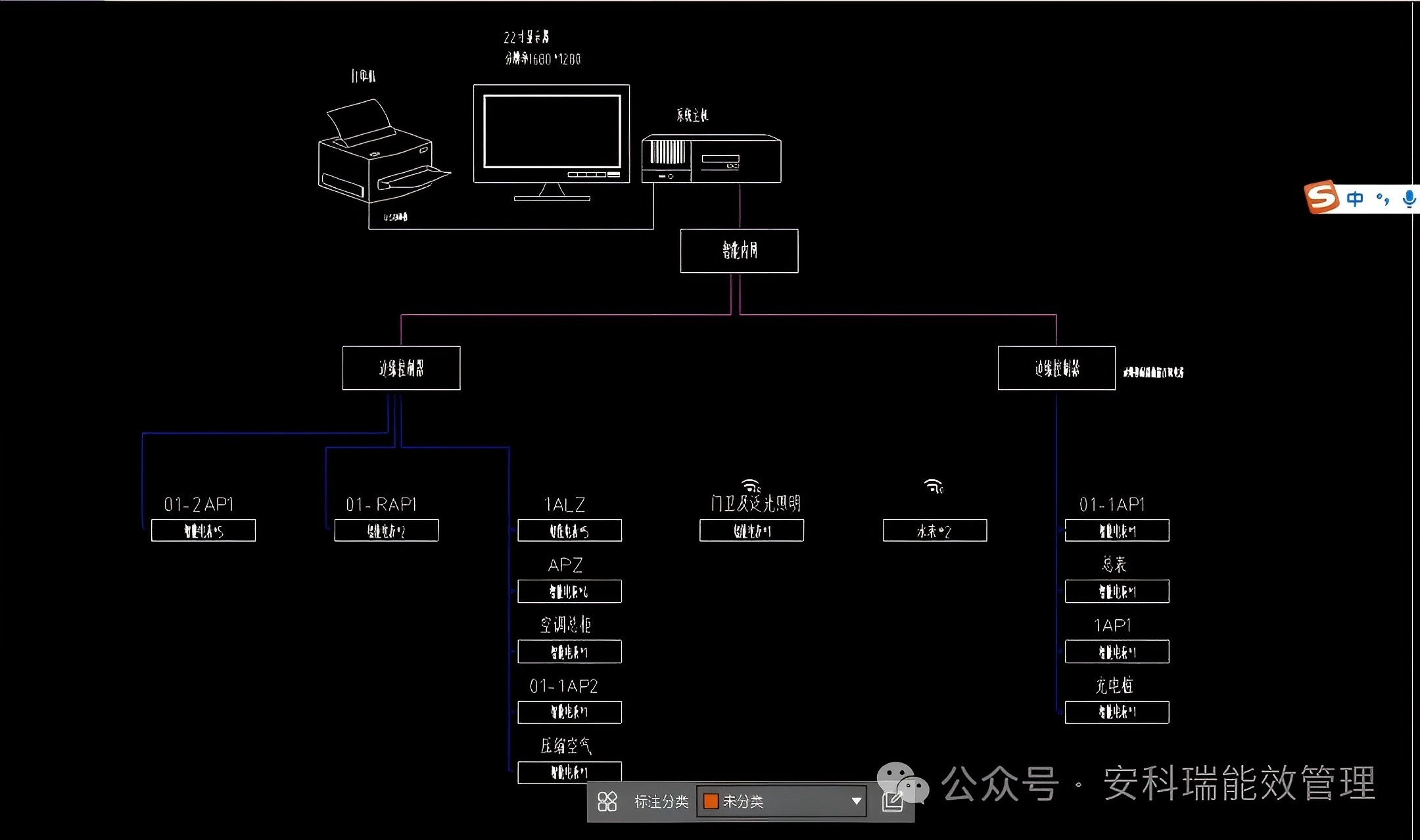The image size is (1420, 840).
Task: Select the printer drawing in the diagram
Action: (383, 151)
